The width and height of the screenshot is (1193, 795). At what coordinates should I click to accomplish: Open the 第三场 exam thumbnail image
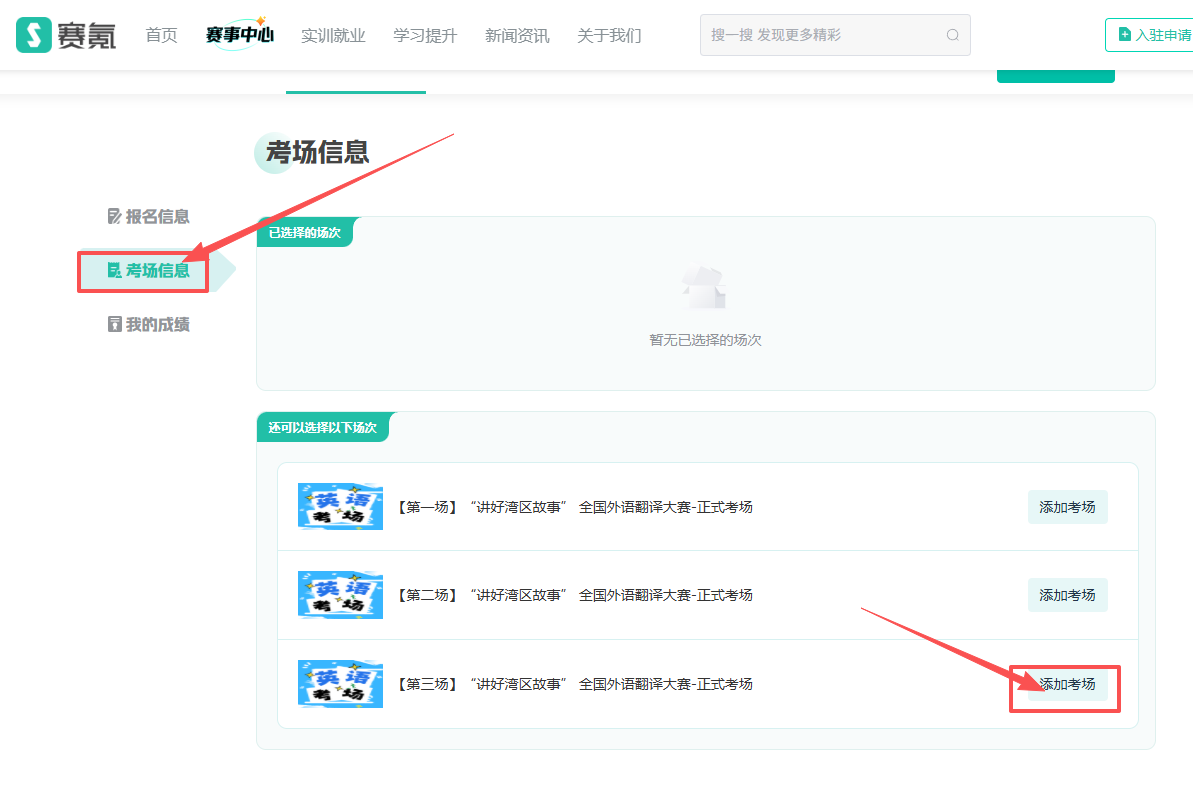[340, 684]
